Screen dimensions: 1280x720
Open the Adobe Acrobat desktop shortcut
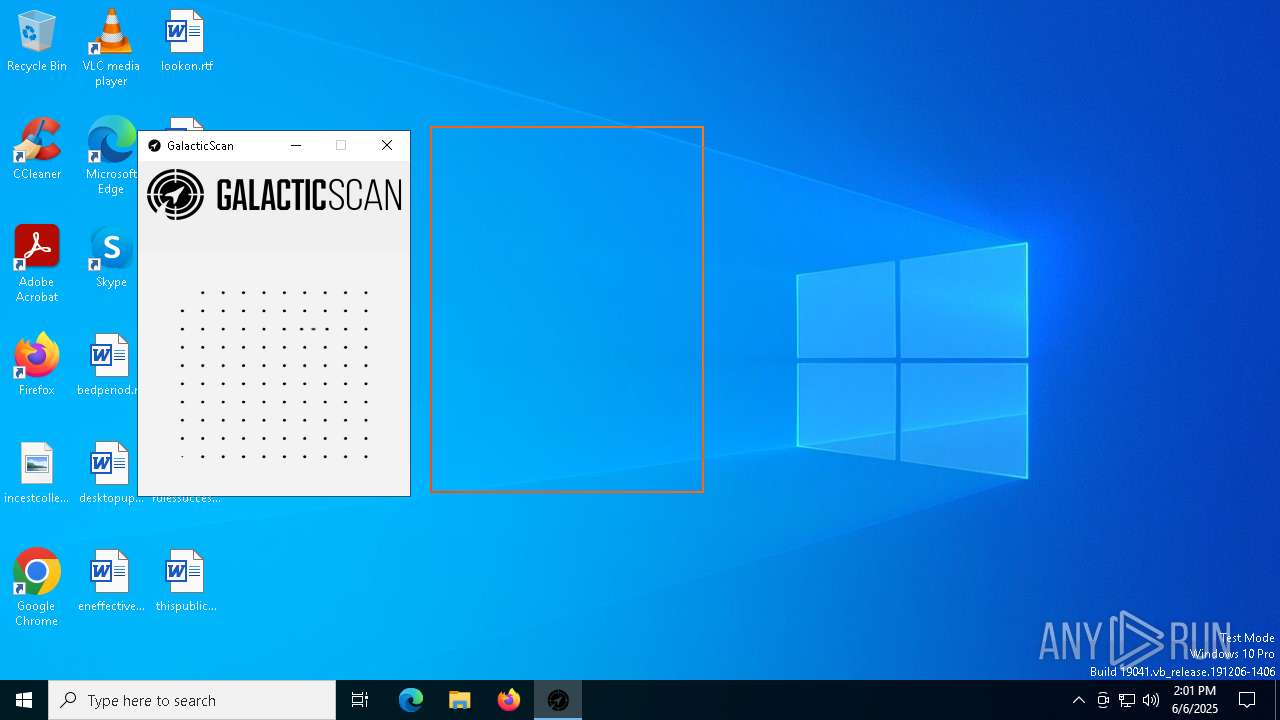(37, 263)
